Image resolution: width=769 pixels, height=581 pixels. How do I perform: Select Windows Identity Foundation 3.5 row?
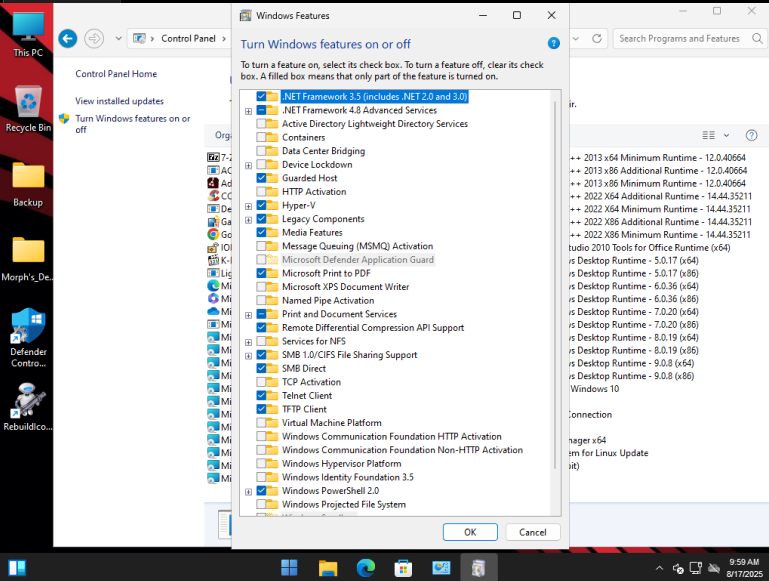click(347, 477)
